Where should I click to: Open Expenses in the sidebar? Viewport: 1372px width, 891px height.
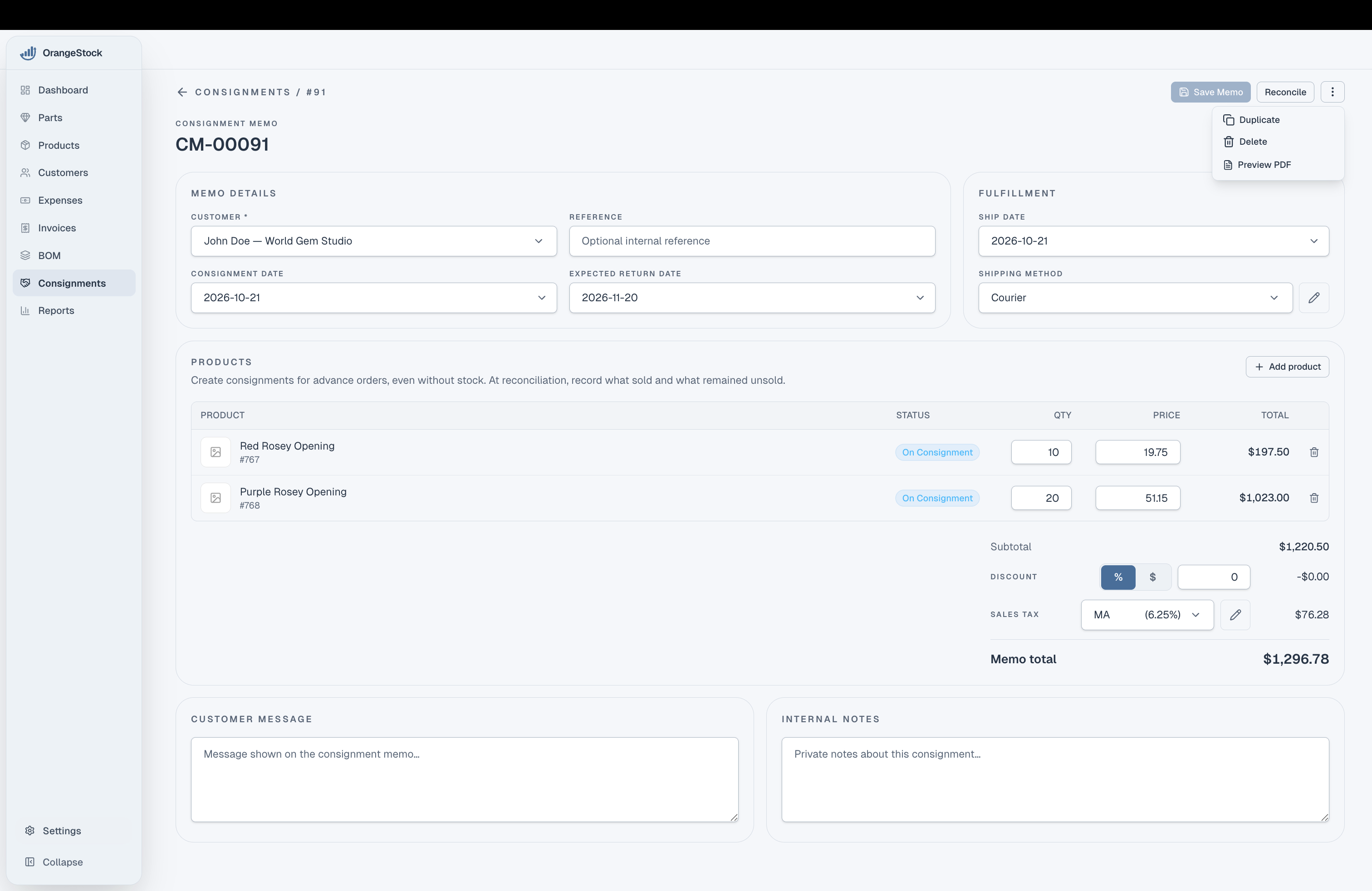pos(74,201)
